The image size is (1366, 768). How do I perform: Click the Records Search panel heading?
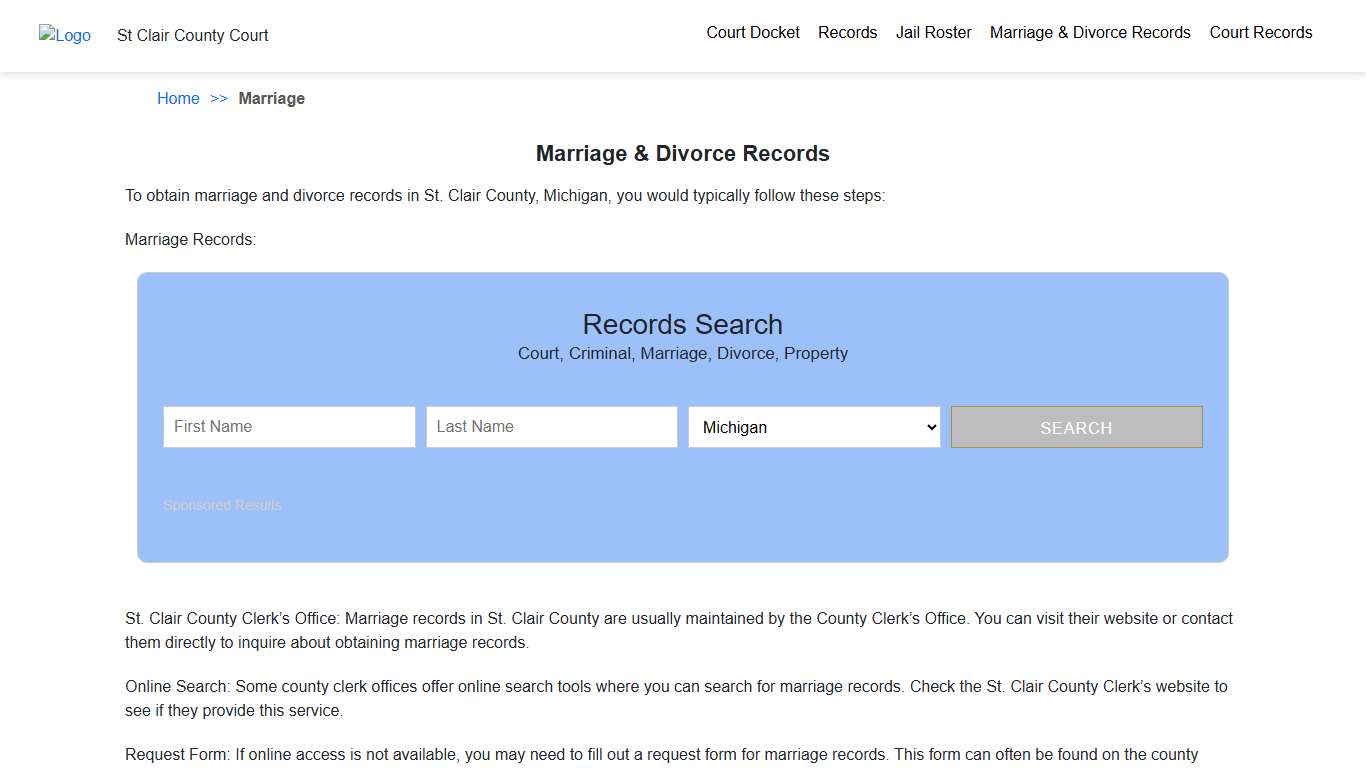(x=682, y=324)
